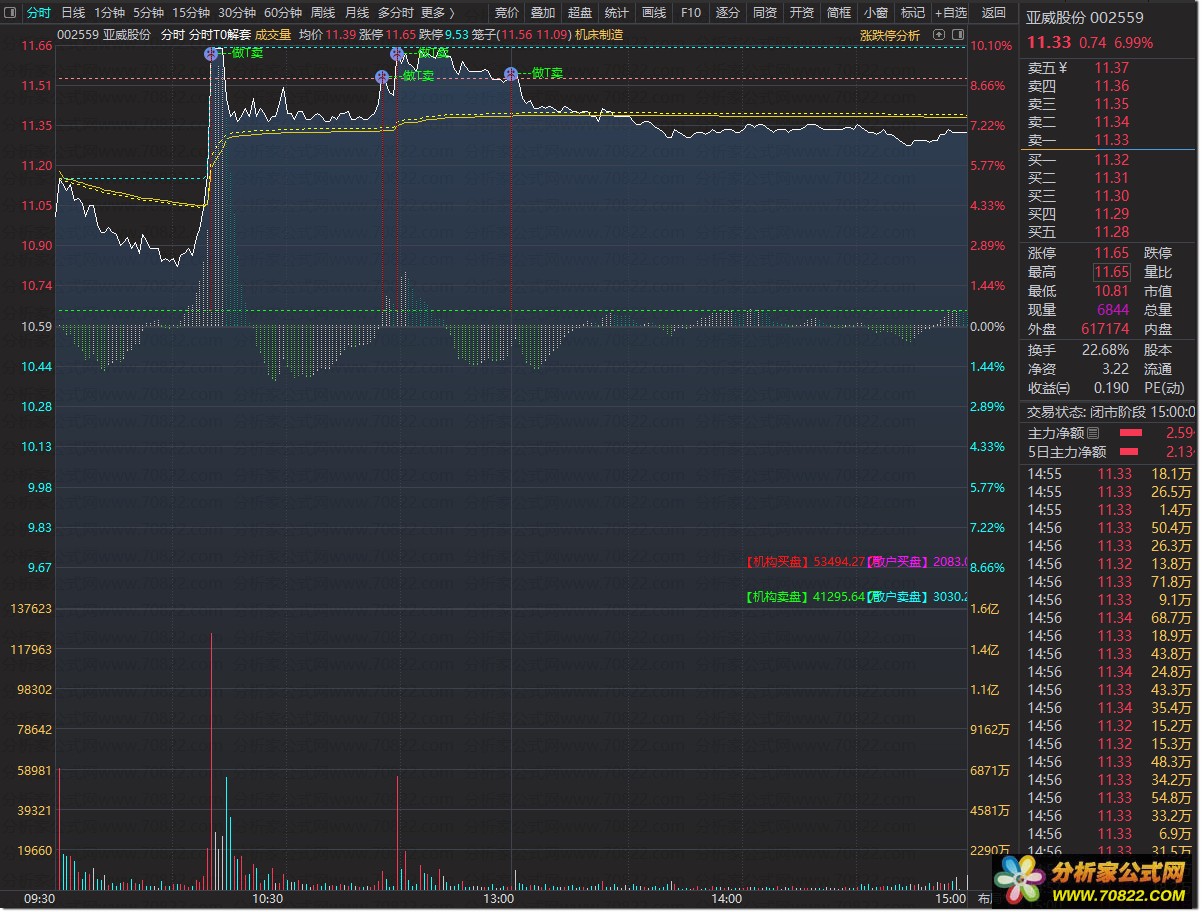
Task: Click the 卖五 price 11.37
Action: [x=1112, y=68]
